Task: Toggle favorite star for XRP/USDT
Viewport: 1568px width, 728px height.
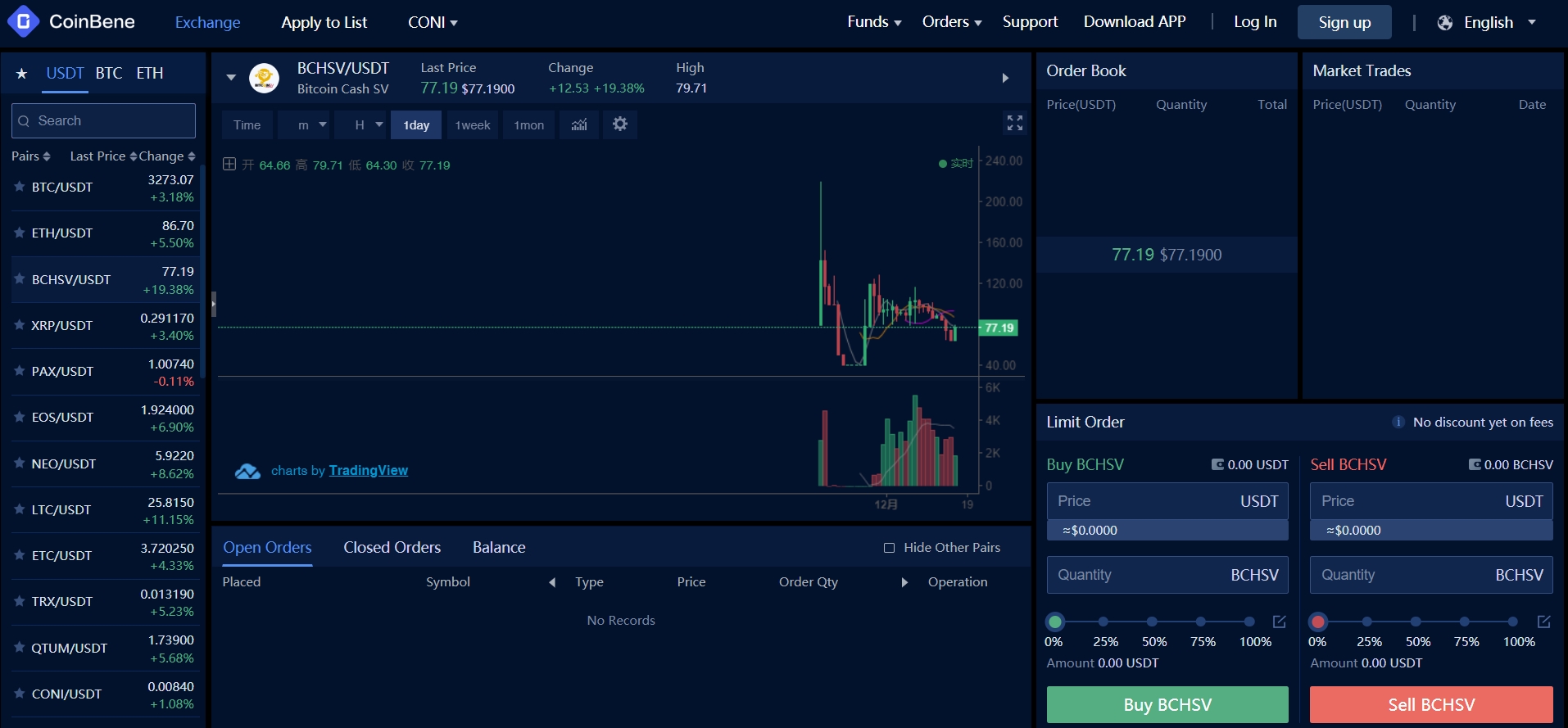Action: pos(20,325)
